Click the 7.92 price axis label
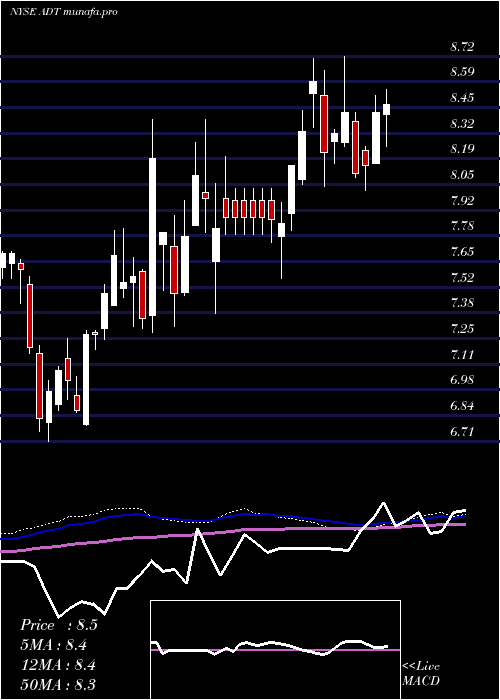This screenshot has height=700, width=500. 462,200
